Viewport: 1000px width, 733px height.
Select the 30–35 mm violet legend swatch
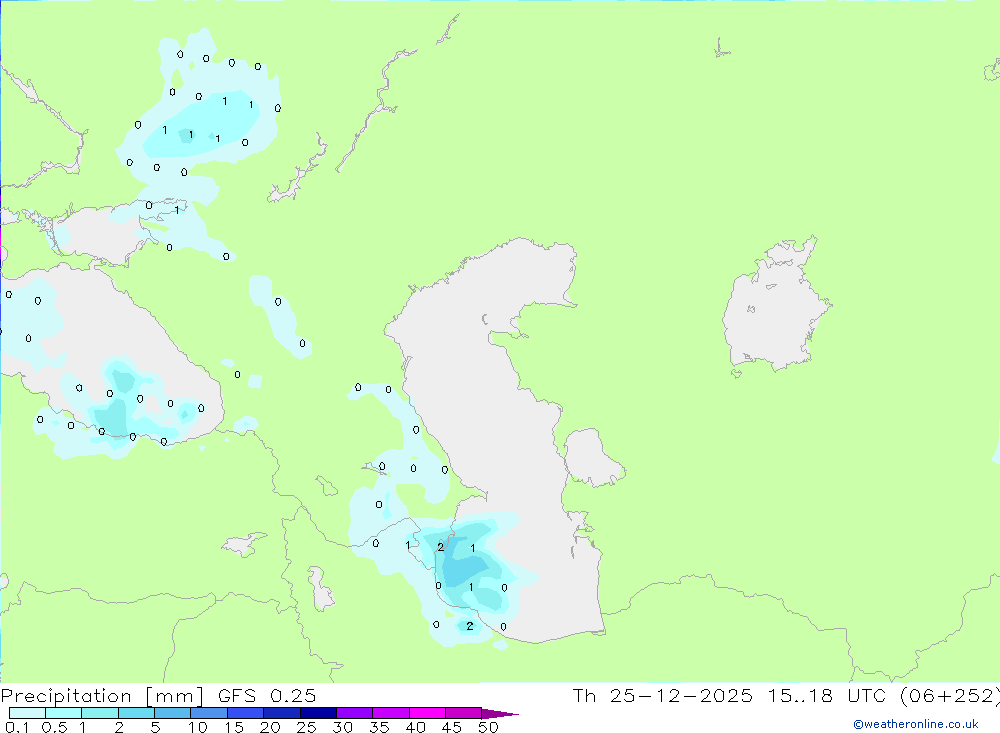click(x=355, y=713)
